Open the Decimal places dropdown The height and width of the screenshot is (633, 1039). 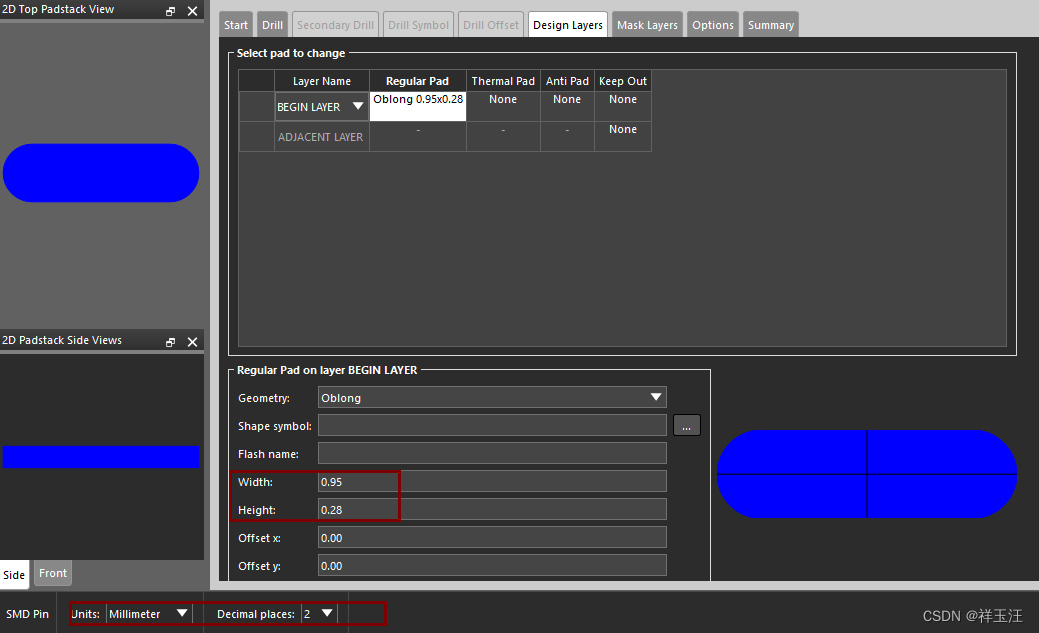[x=319, y=613]
